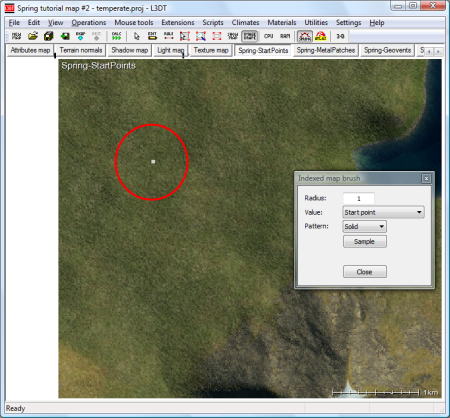Switch to the Terrain normals tab
The height and width of the screenshot is (418, 450).
point(81,50)
